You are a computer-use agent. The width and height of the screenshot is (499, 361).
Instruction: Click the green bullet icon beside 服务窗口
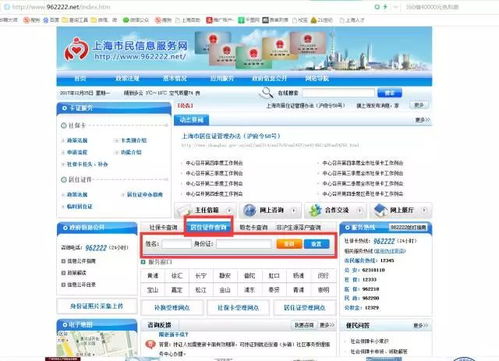(x=143, y=262)
